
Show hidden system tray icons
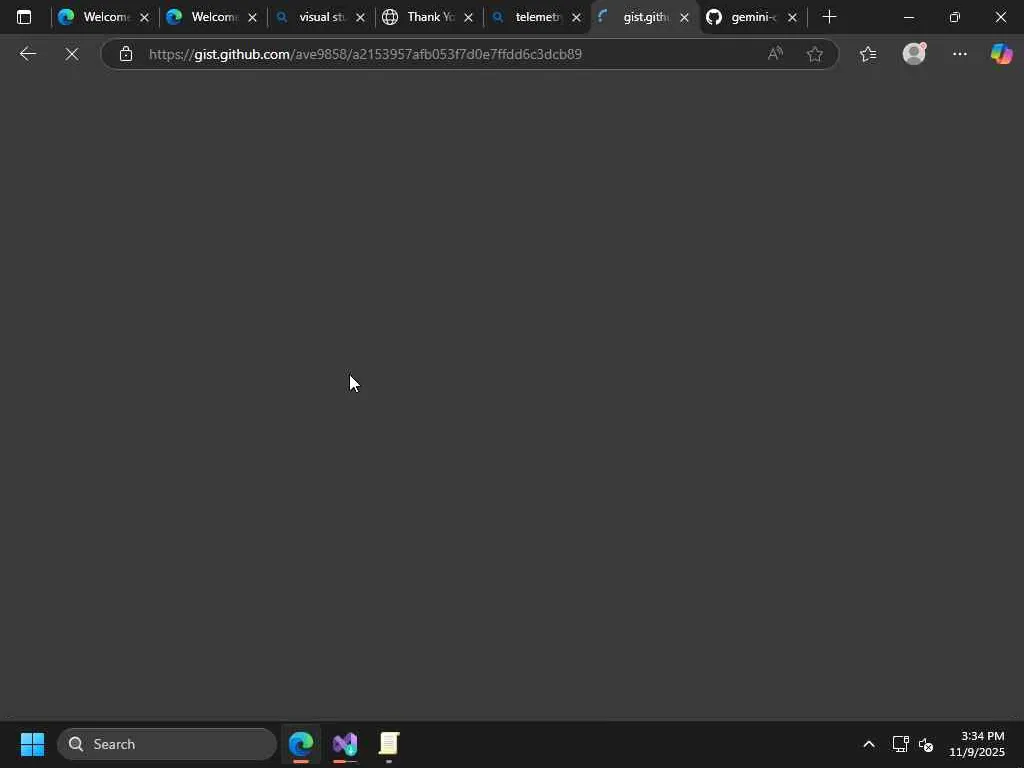(x=869, y=744)
